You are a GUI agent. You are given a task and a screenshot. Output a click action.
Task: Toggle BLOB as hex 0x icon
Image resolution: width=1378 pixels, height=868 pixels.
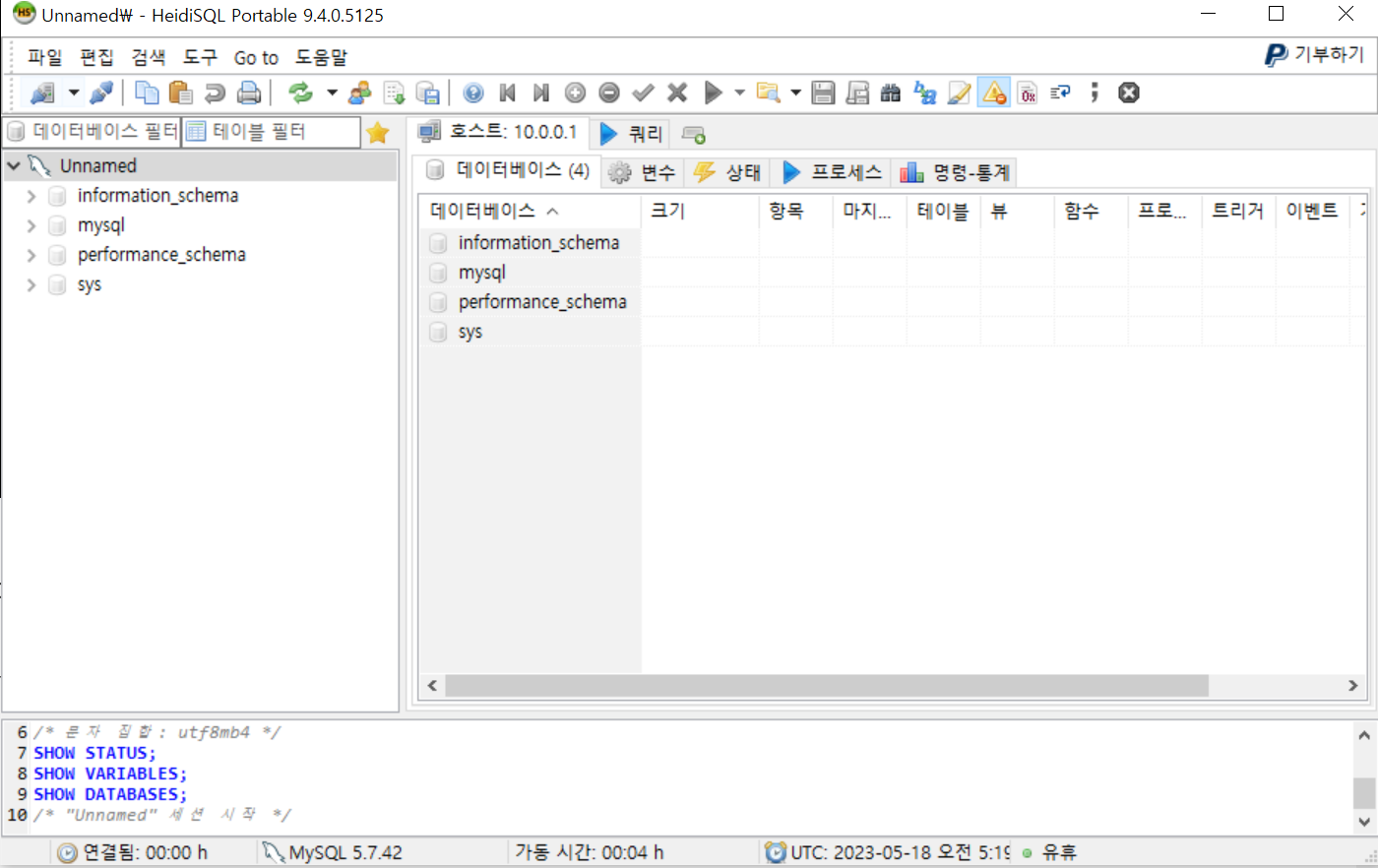click(x=1028, y=93)
